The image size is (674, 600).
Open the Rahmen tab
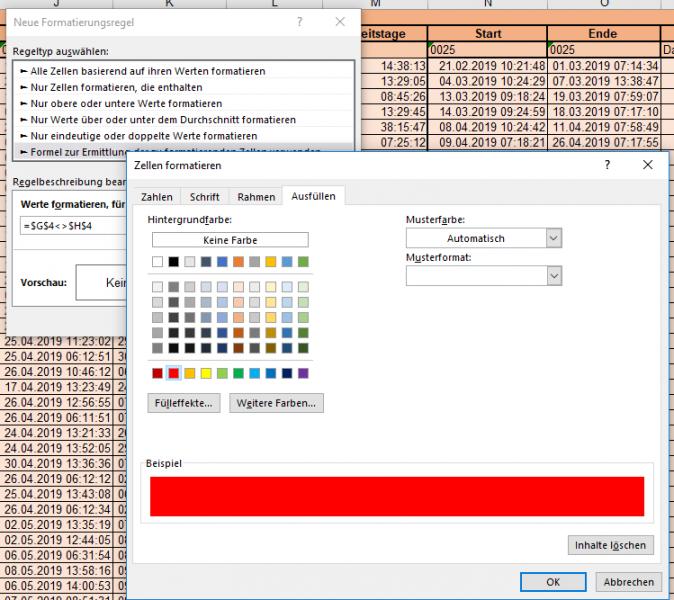pyautogui.click(x=256, y=197)
